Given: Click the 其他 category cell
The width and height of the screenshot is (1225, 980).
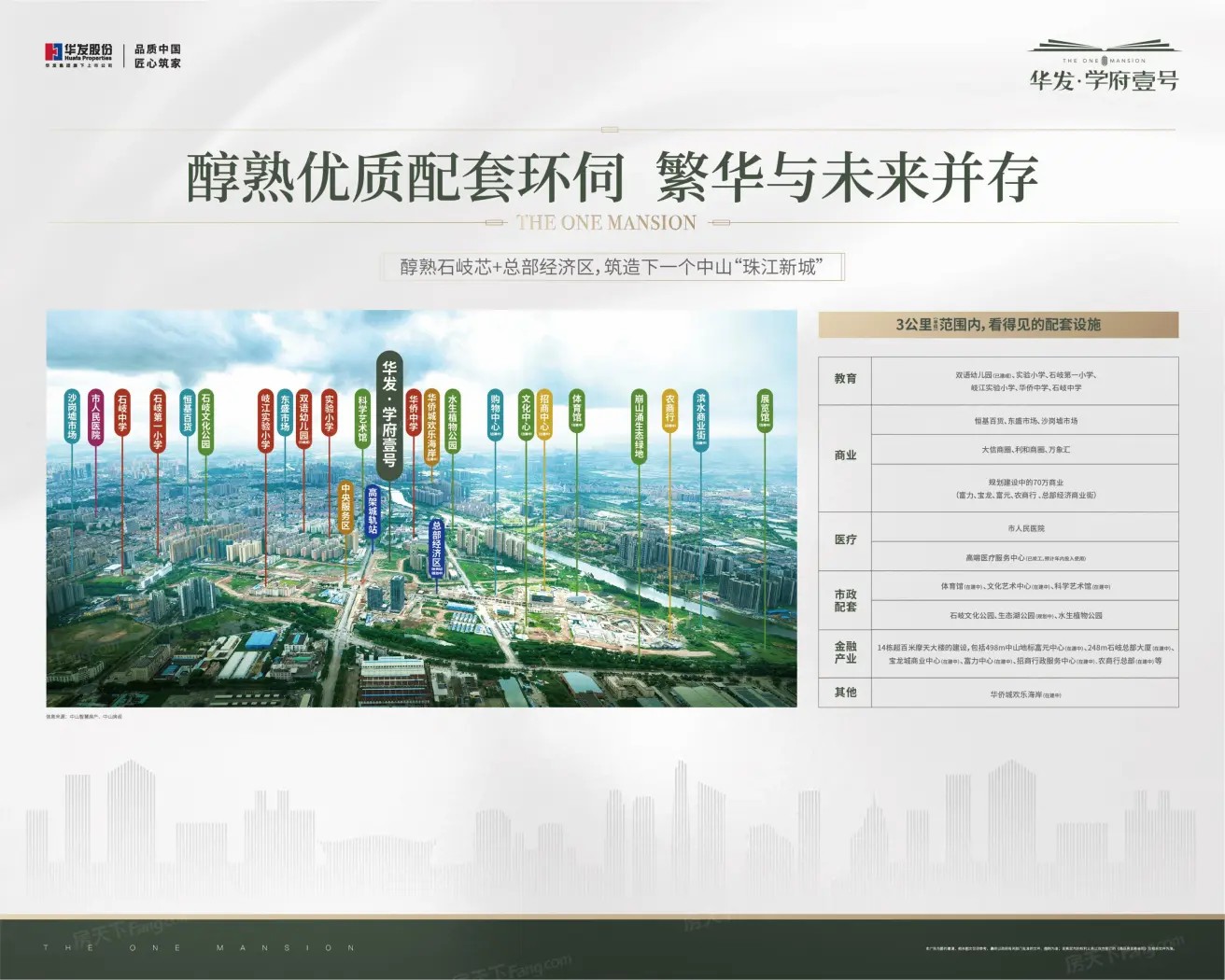Looking at the screenshot, I should point(845,692).
